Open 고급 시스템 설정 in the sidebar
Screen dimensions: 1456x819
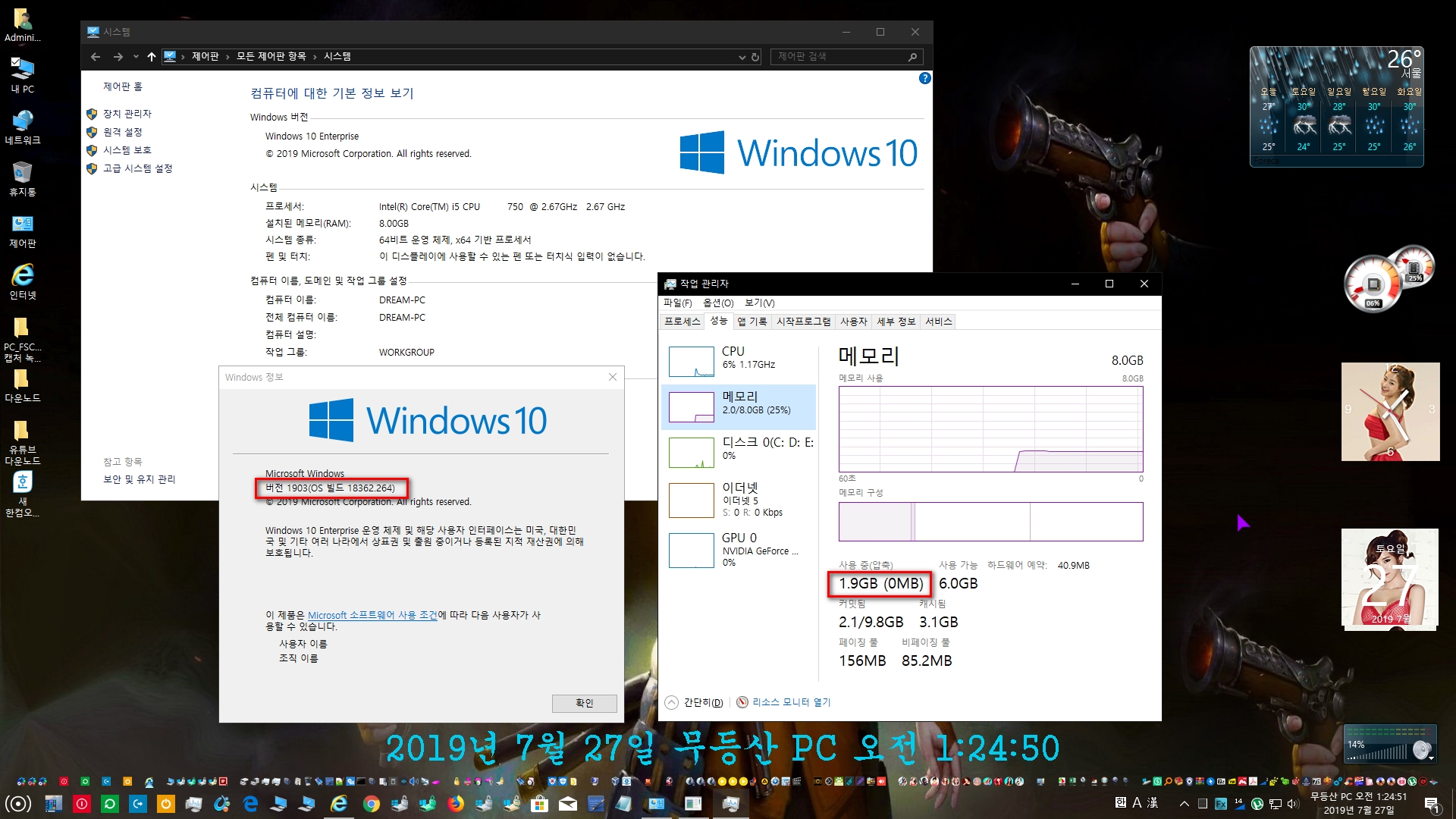(138, 168)
